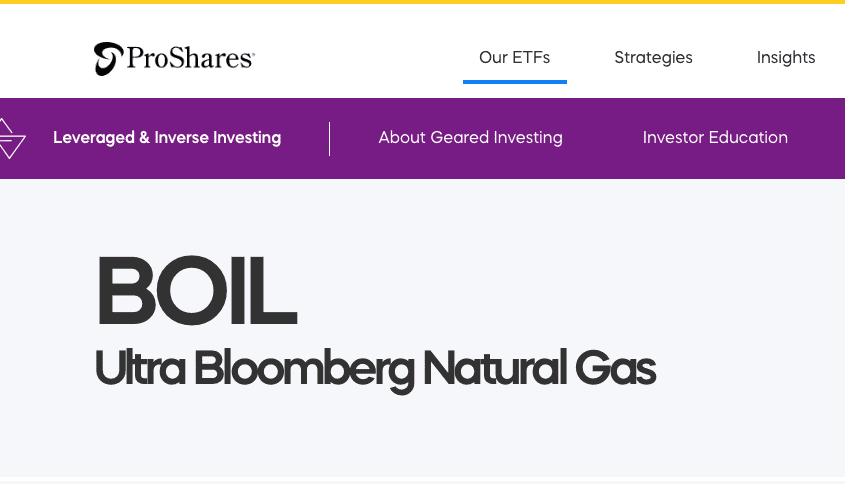Click the vertical divider in the purple bar
The image size is (845, 484).
pos(329,138)
